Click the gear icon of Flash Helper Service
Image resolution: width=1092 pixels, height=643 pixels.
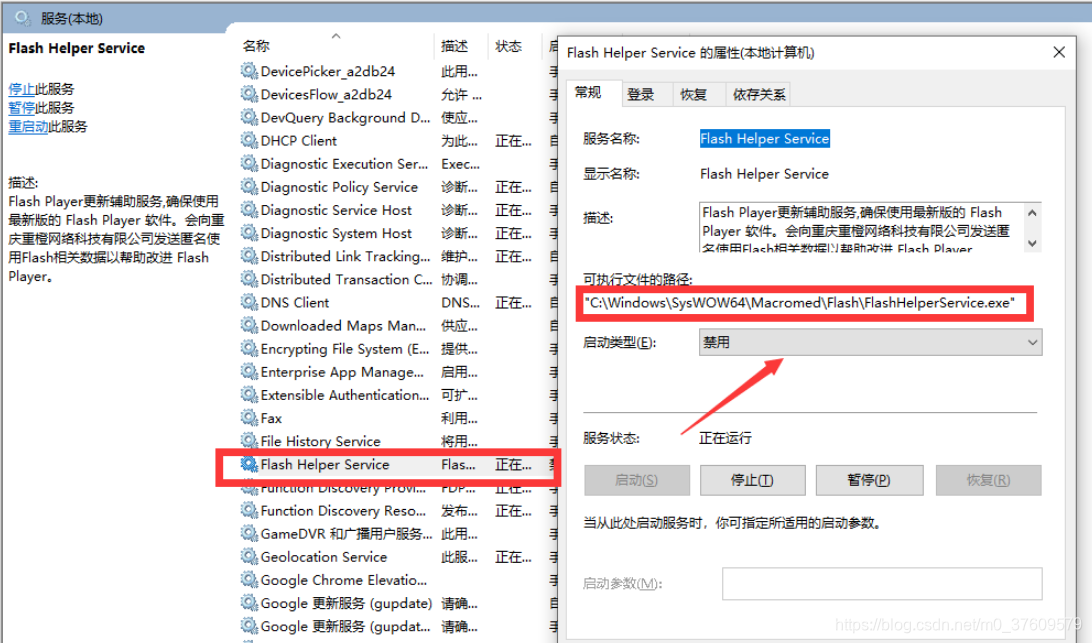coord(249,464)
